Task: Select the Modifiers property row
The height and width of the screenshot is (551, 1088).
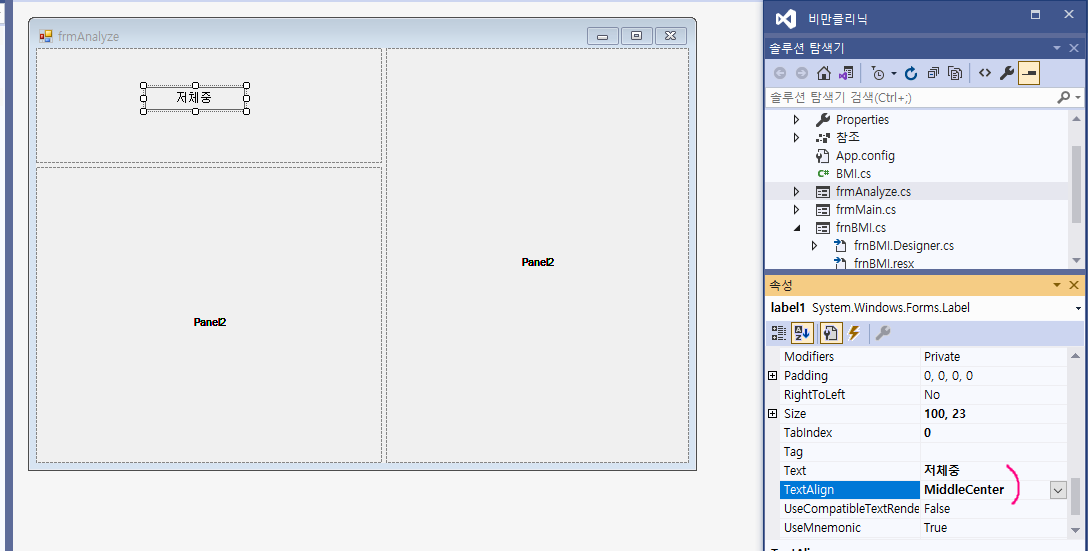Action: point(924,357)
